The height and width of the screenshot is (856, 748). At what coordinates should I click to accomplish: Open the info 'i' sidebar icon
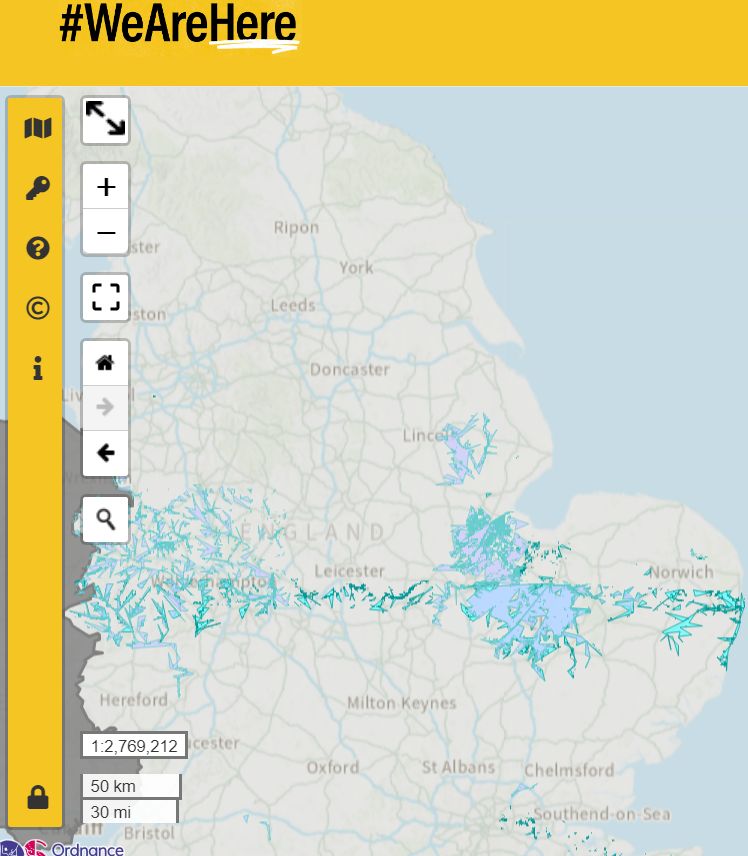point(38,368)
